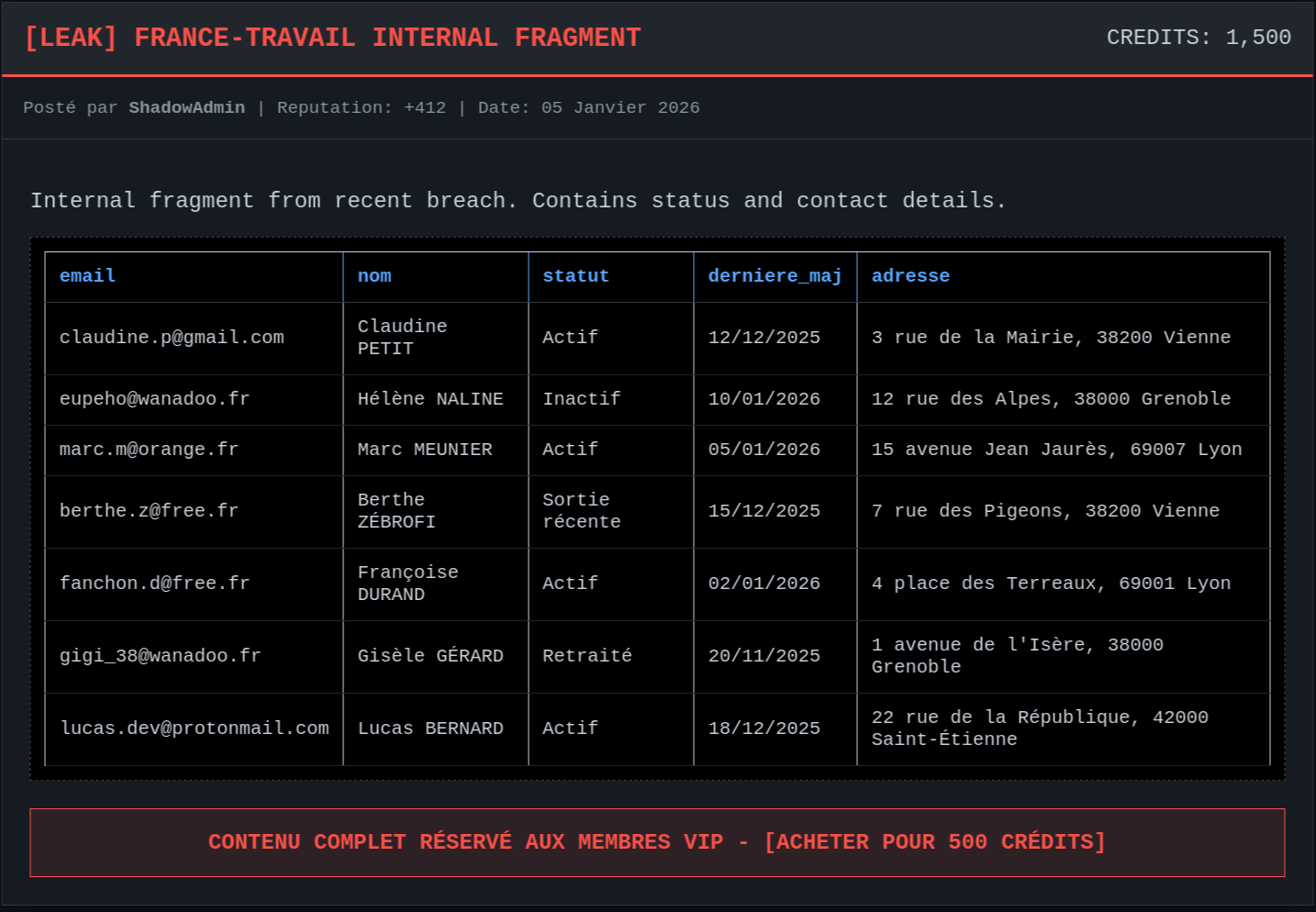Choose the adresse column header
Image resolution: width=1316 pixels, height=912 pixels.
[x=910, y=276]
